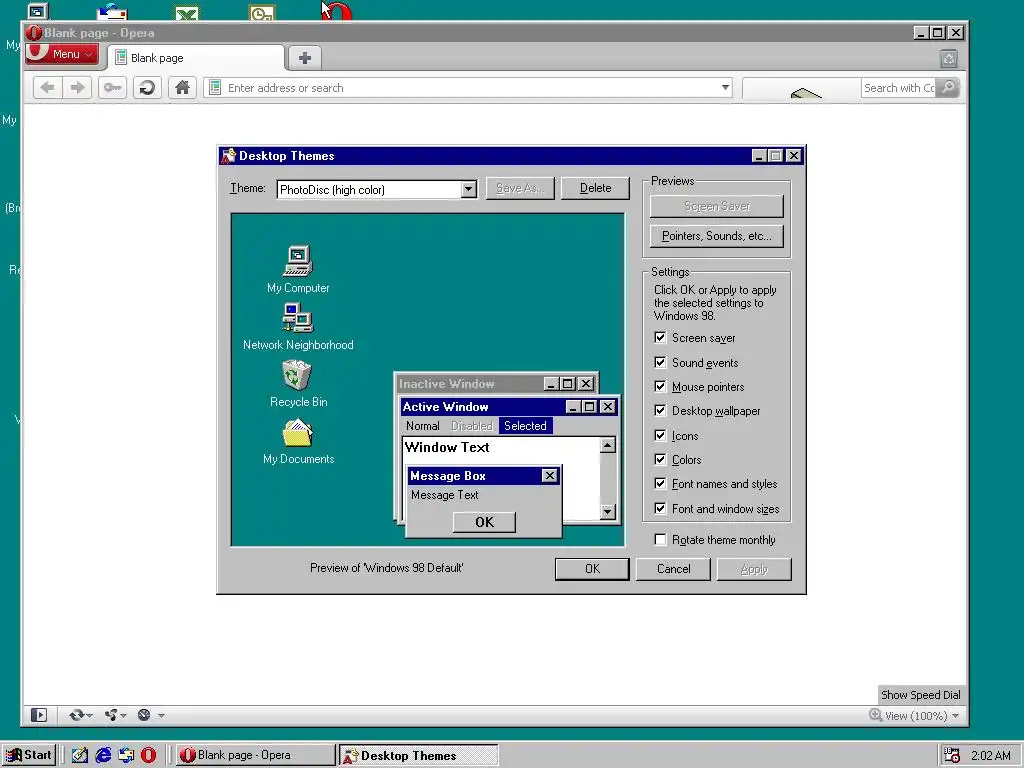1024x768 pixels.
Task: Click OK in the preview Message Box
Action: click(484, 522)
